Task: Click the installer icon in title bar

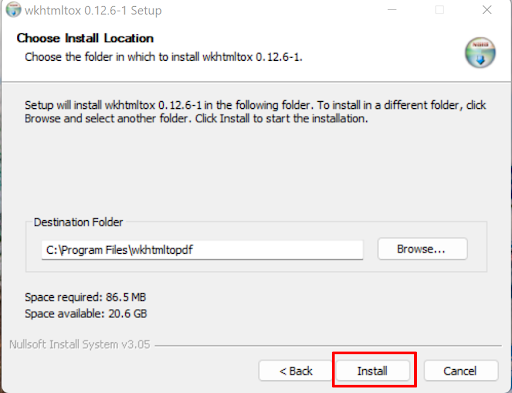Action: click(x=13, y=10)
